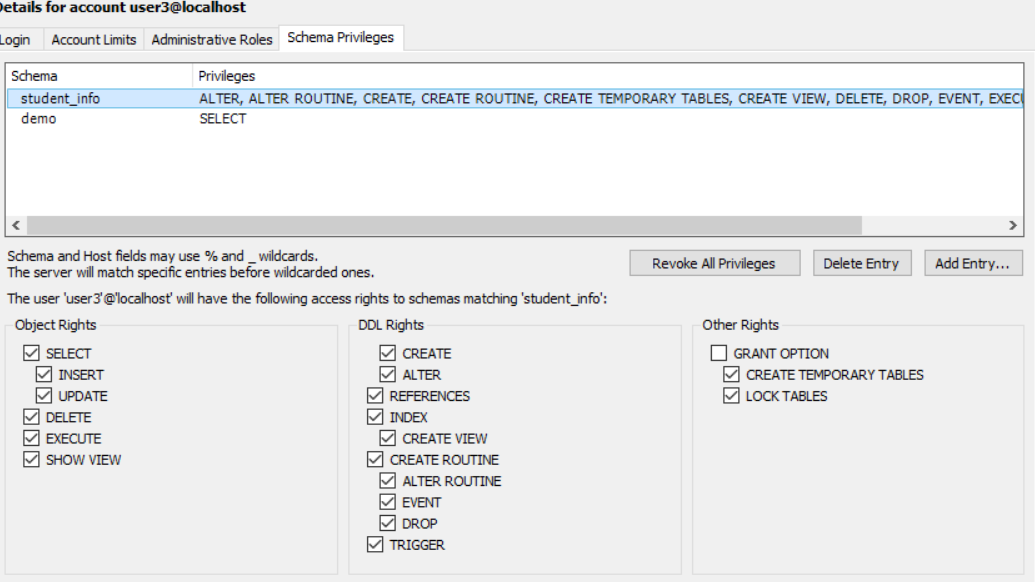Enable the GRANT OPTION checkbox
Viewport: 1035px width, 582px height.
tap(719, 353)
